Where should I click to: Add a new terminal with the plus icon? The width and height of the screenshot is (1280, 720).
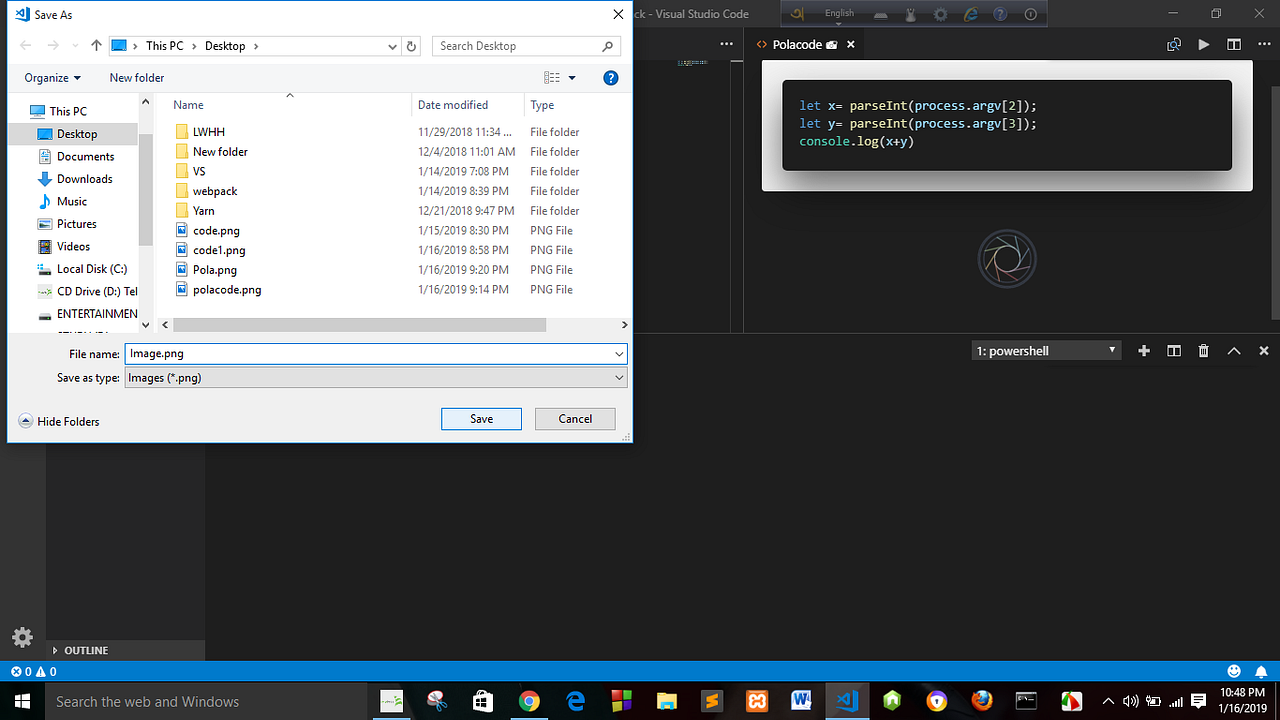[1144, 350]
